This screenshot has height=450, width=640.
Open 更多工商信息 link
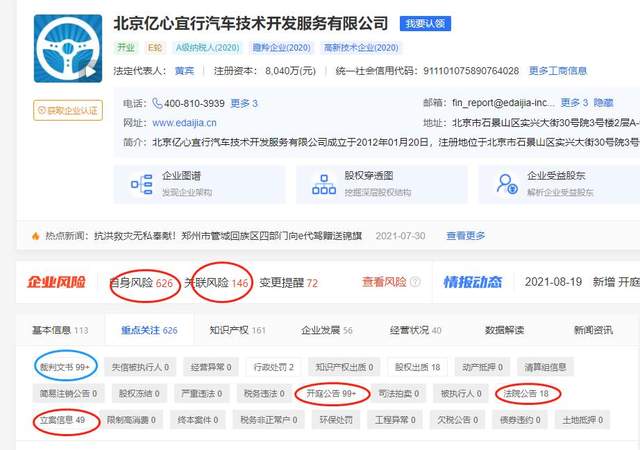558,71
